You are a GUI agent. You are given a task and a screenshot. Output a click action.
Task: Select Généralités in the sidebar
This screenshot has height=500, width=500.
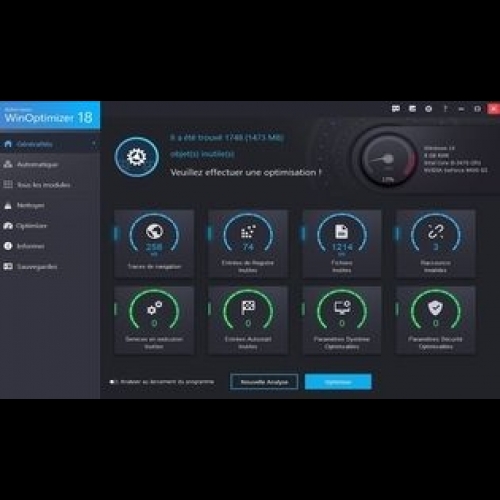50,144
